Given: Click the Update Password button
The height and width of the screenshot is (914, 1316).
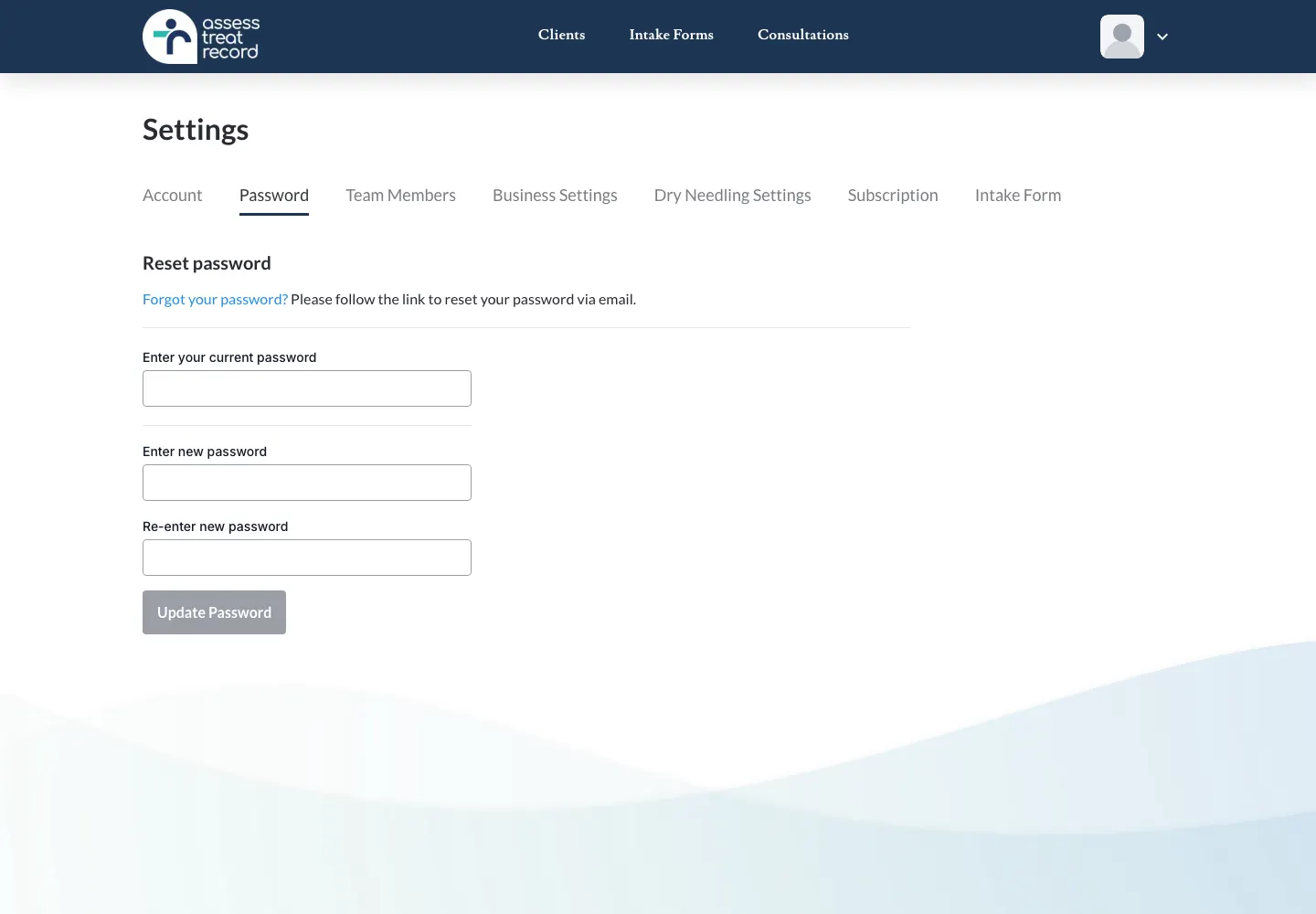Looking at the screenshot, I should 214,612.
